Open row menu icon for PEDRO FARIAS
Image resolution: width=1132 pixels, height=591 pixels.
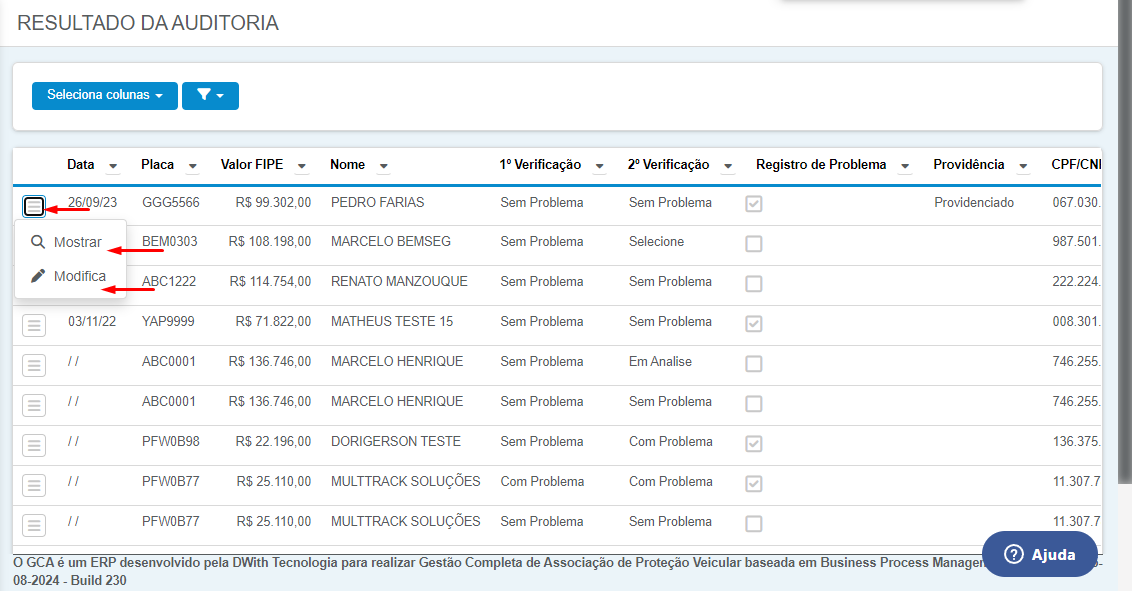click(x=34, y=206)
